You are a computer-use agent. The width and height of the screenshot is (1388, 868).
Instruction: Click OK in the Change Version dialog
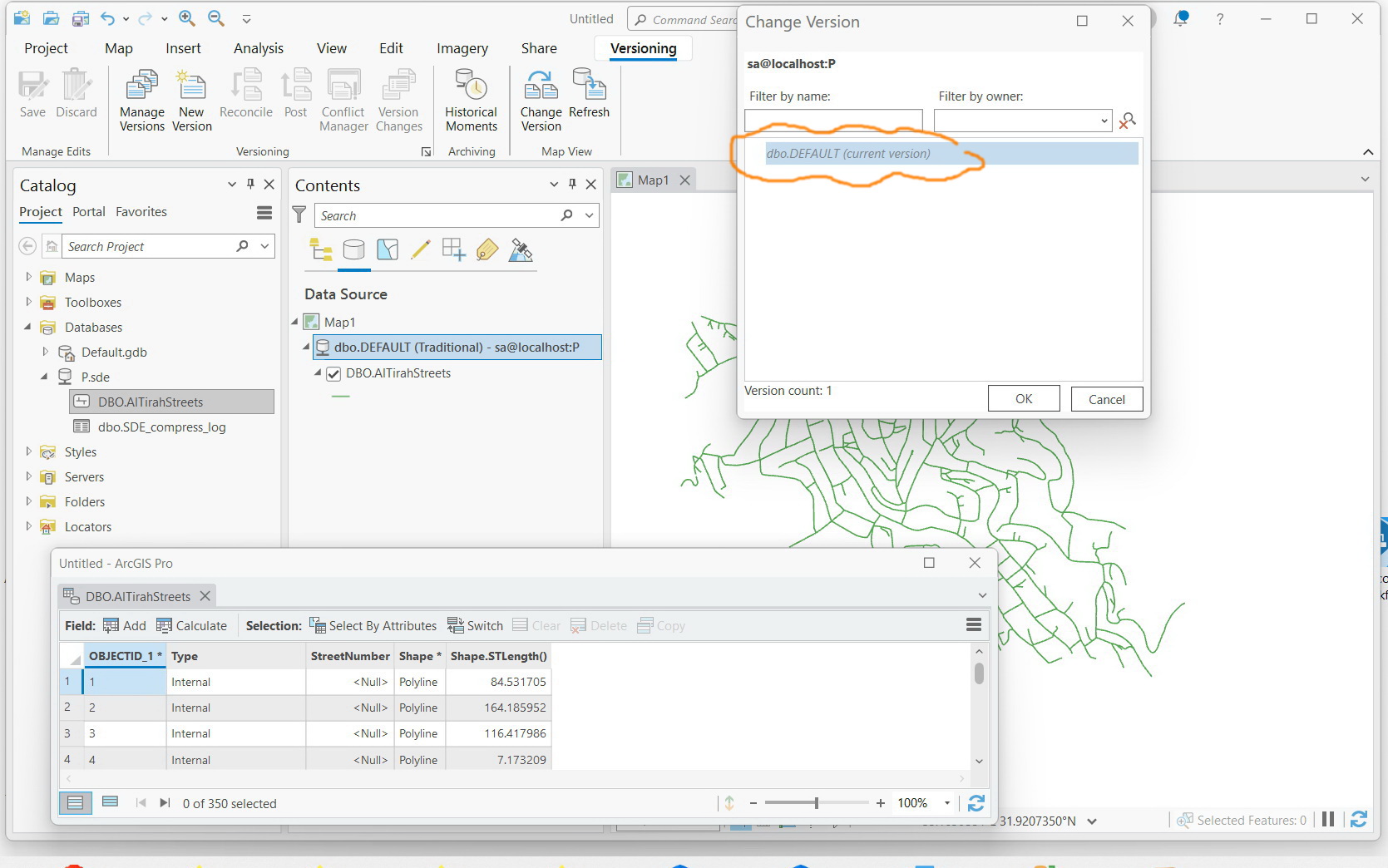pyautogui.click(x=1023, y=398)
